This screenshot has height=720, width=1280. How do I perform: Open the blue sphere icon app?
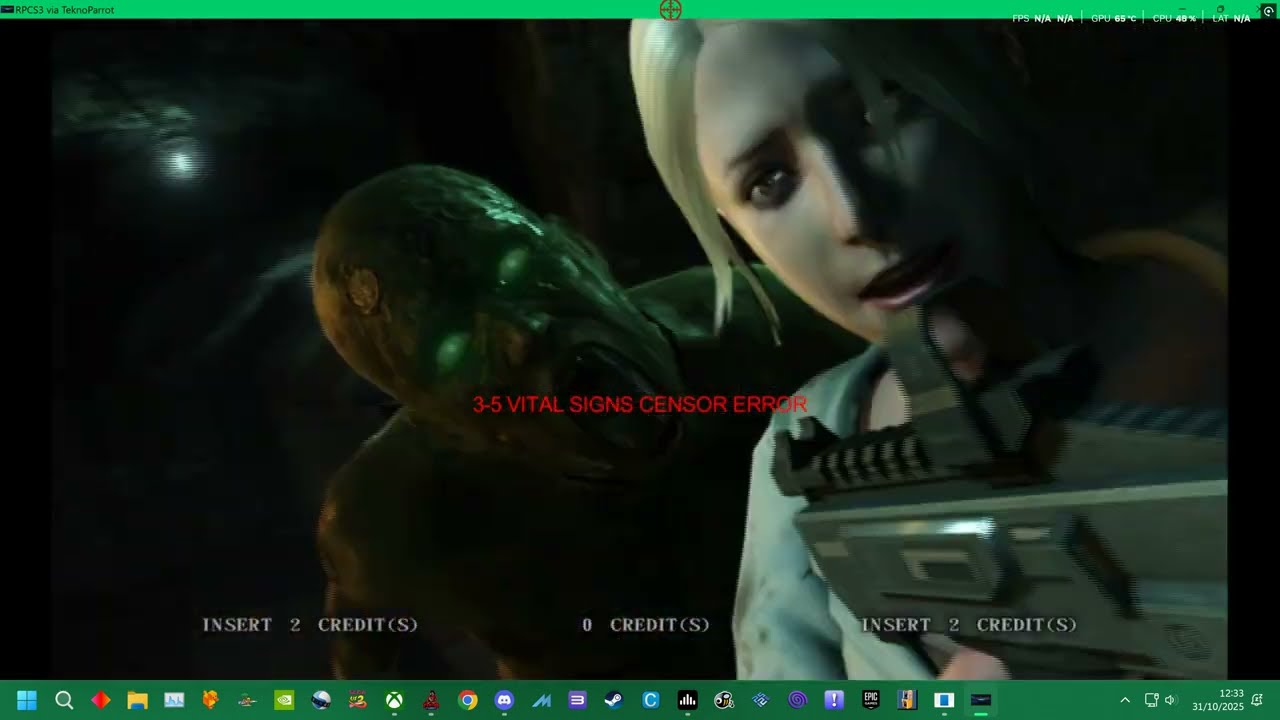321,700
